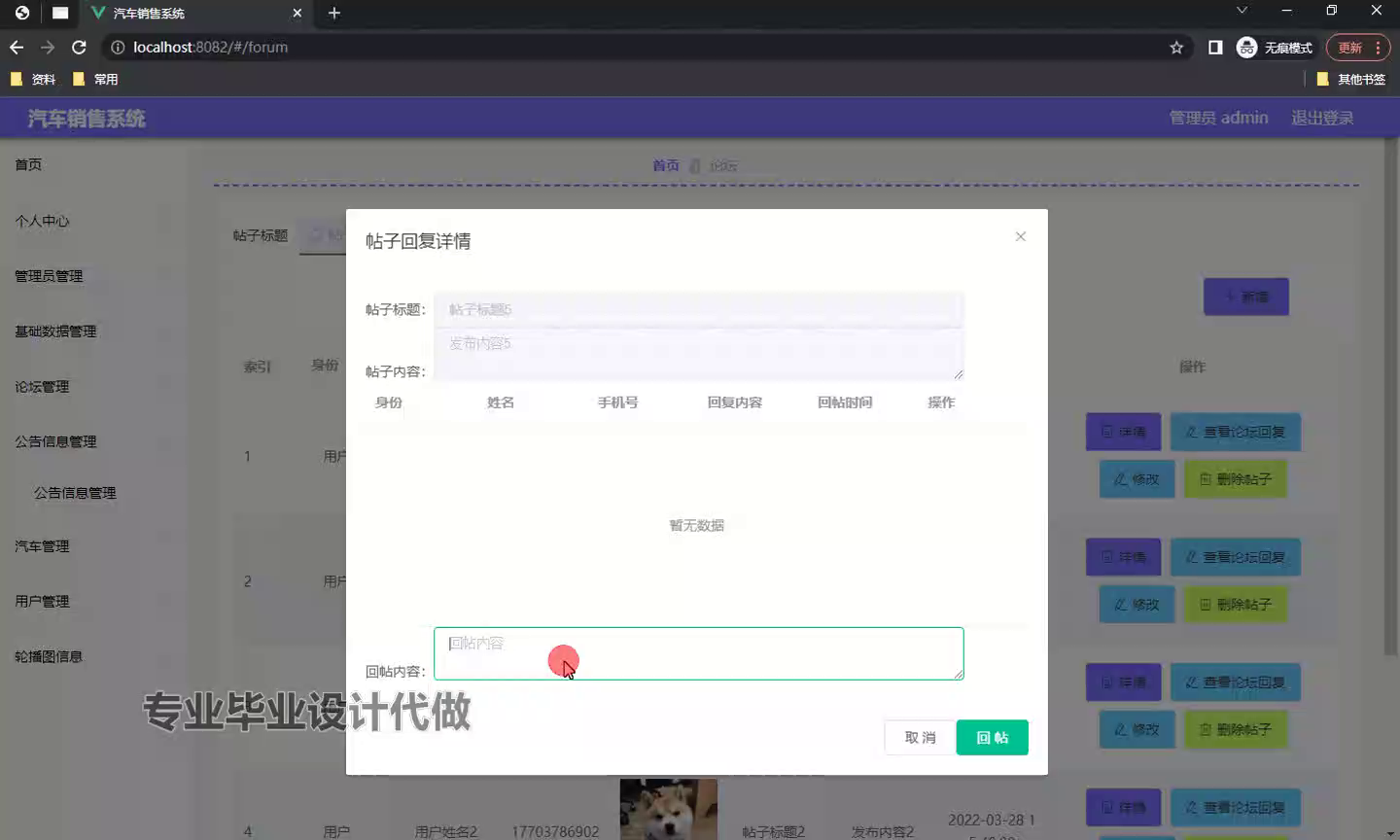The height and width of the screenshot is (840, 1400).
Task: Open the 资料 bookmarks folder
Action: (x=33, y=79)
